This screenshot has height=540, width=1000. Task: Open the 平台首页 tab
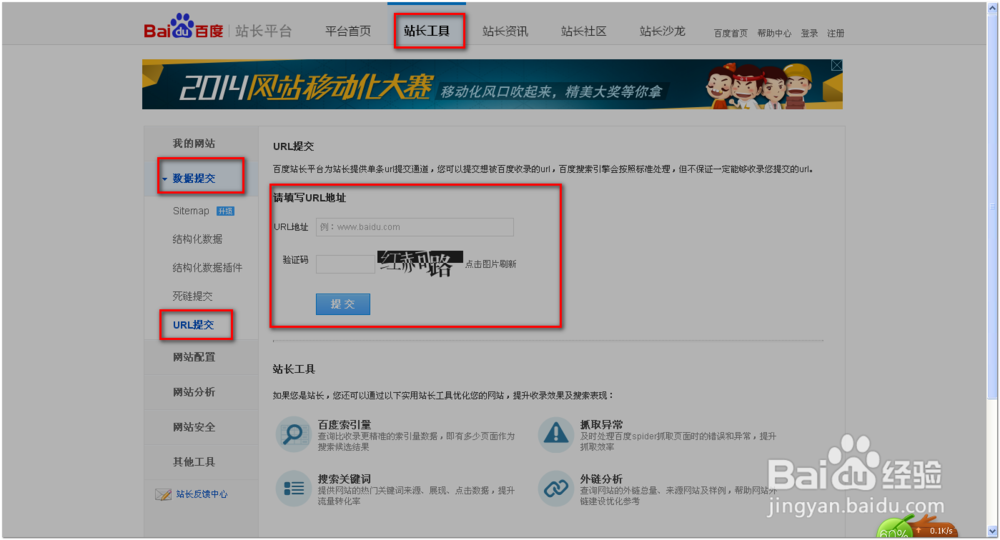point(348,31)
